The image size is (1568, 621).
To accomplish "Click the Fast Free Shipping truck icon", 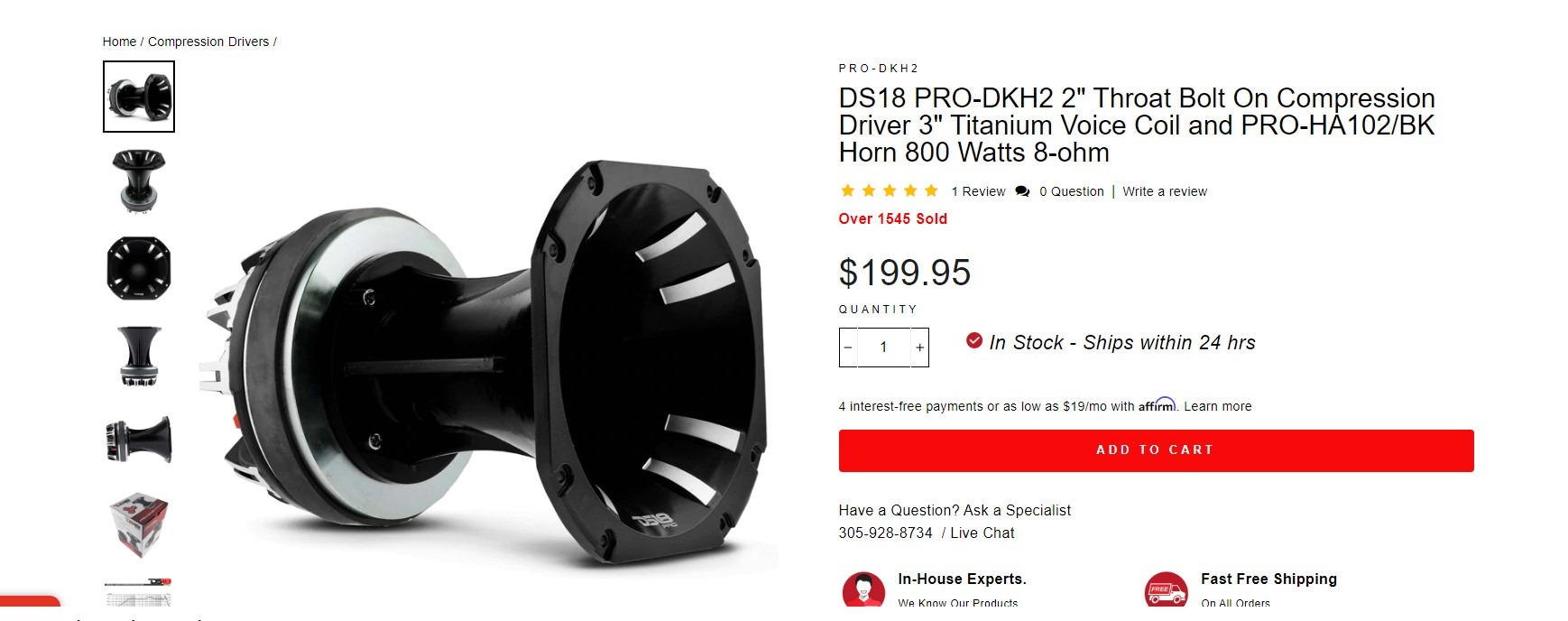I will coord(1166,589).
